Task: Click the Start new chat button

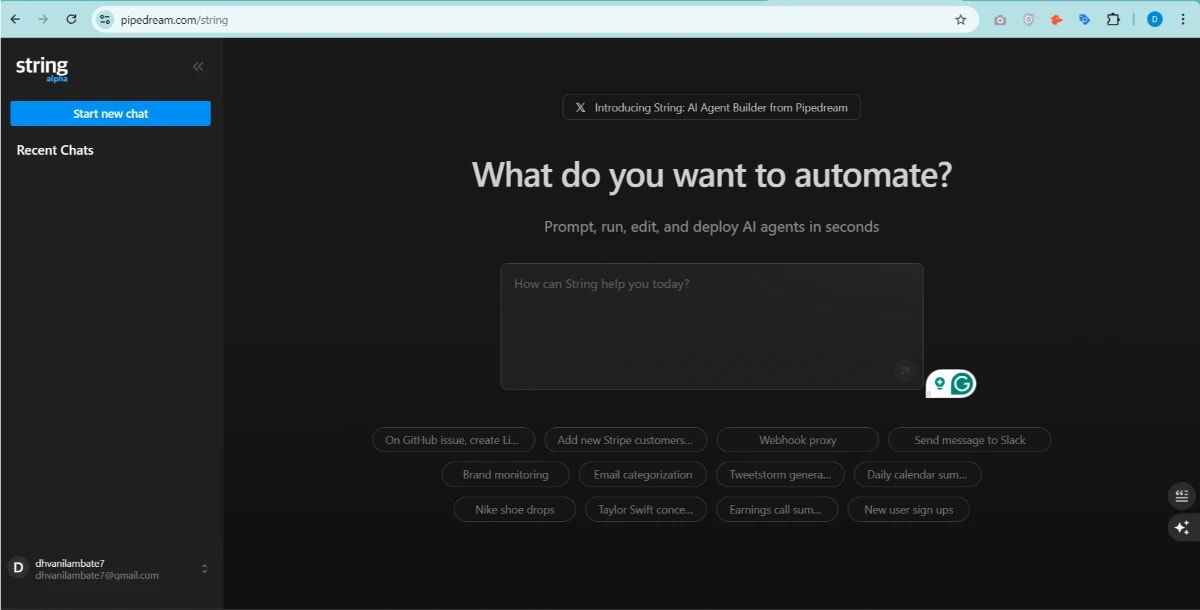Action: [110, 113]
